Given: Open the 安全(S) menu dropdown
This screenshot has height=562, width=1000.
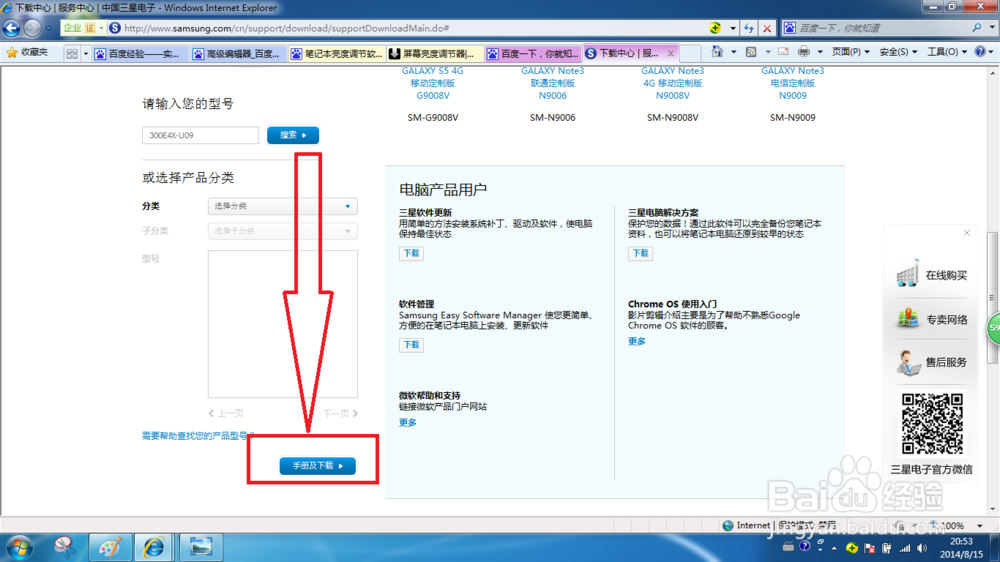Looking at the screenshot, I should coord(898,52).
